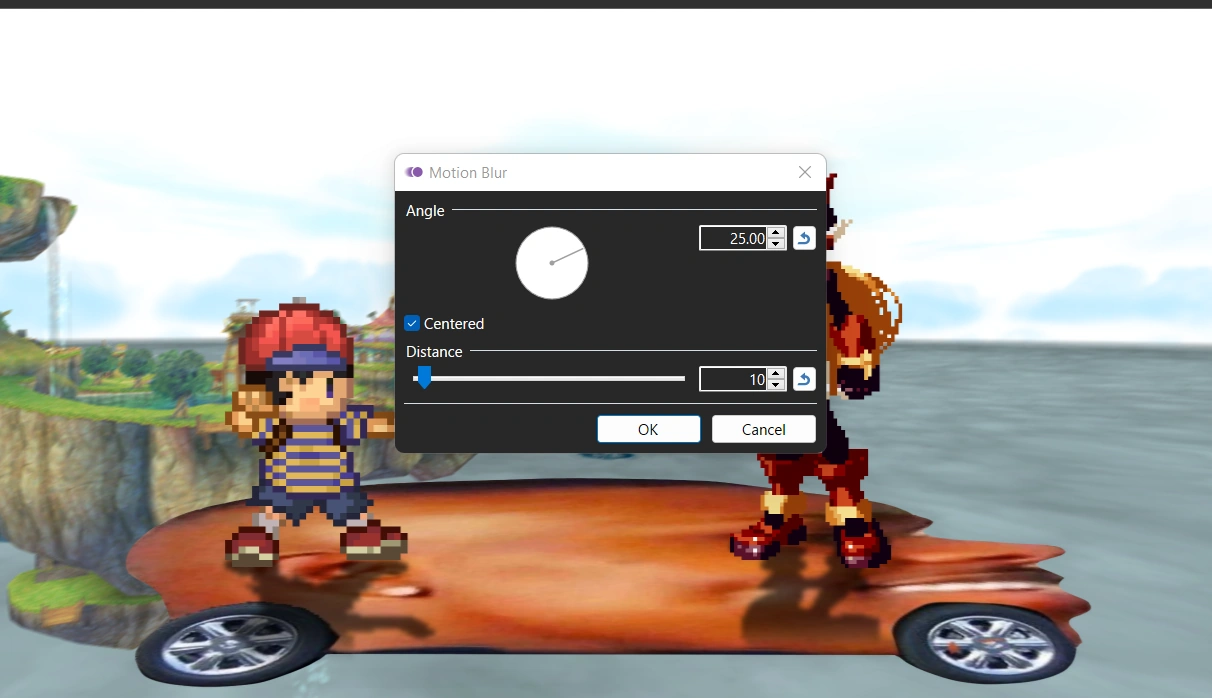Cancel the Motion Blur dialog

coord(764,429)
